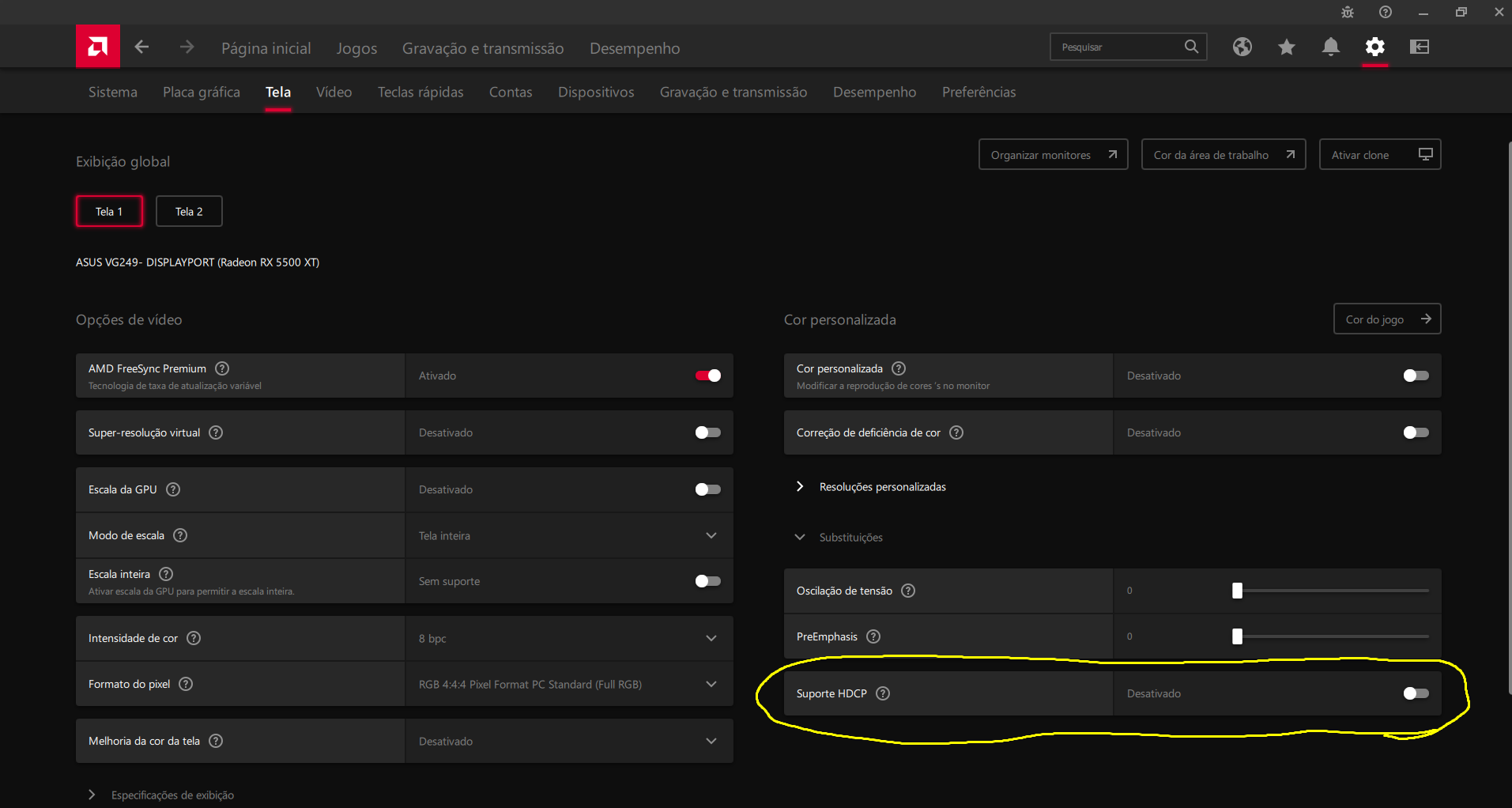Image resolution: width=1512 pixels, height=808 pixels.
Task: Go forward with the right arrow
Action: tap(187, 47)
